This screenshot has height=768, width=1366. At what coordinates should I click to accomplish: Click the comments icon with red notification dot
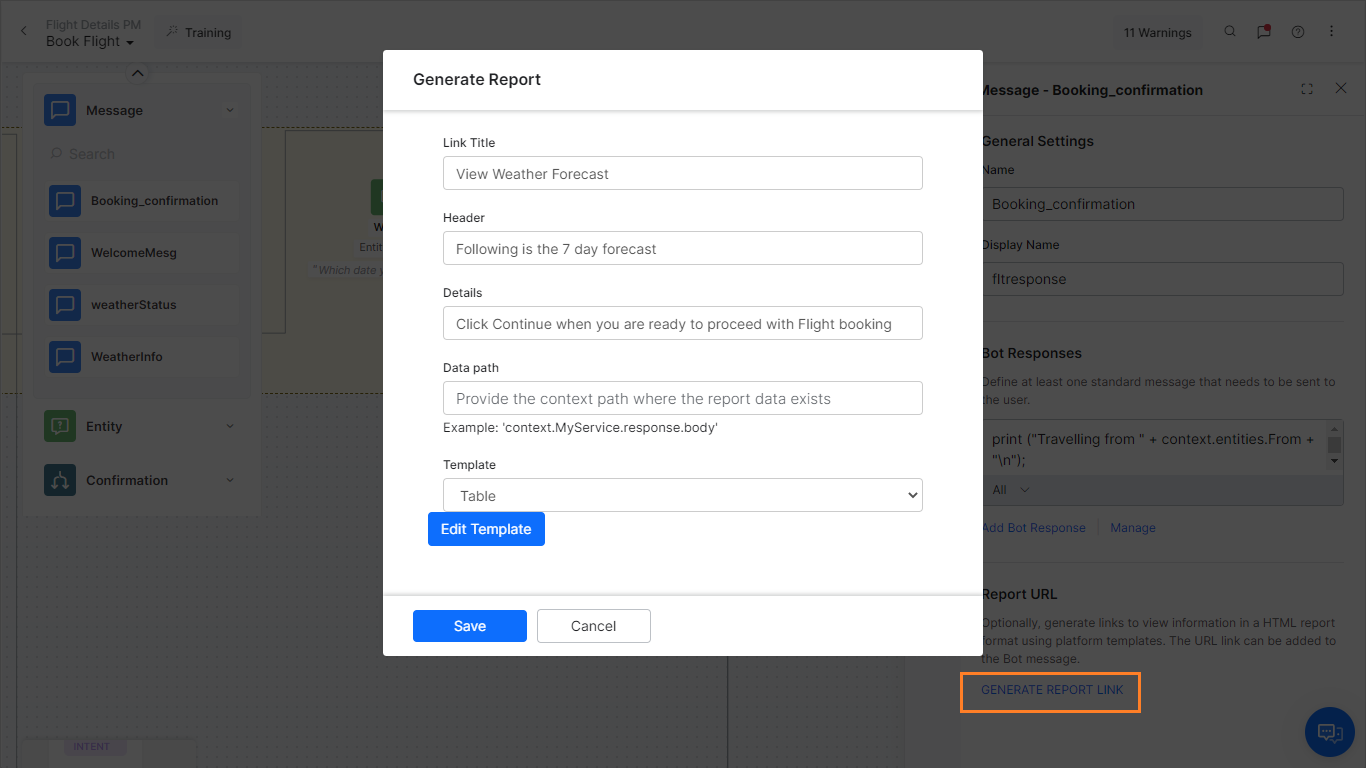click(1263, 31)
